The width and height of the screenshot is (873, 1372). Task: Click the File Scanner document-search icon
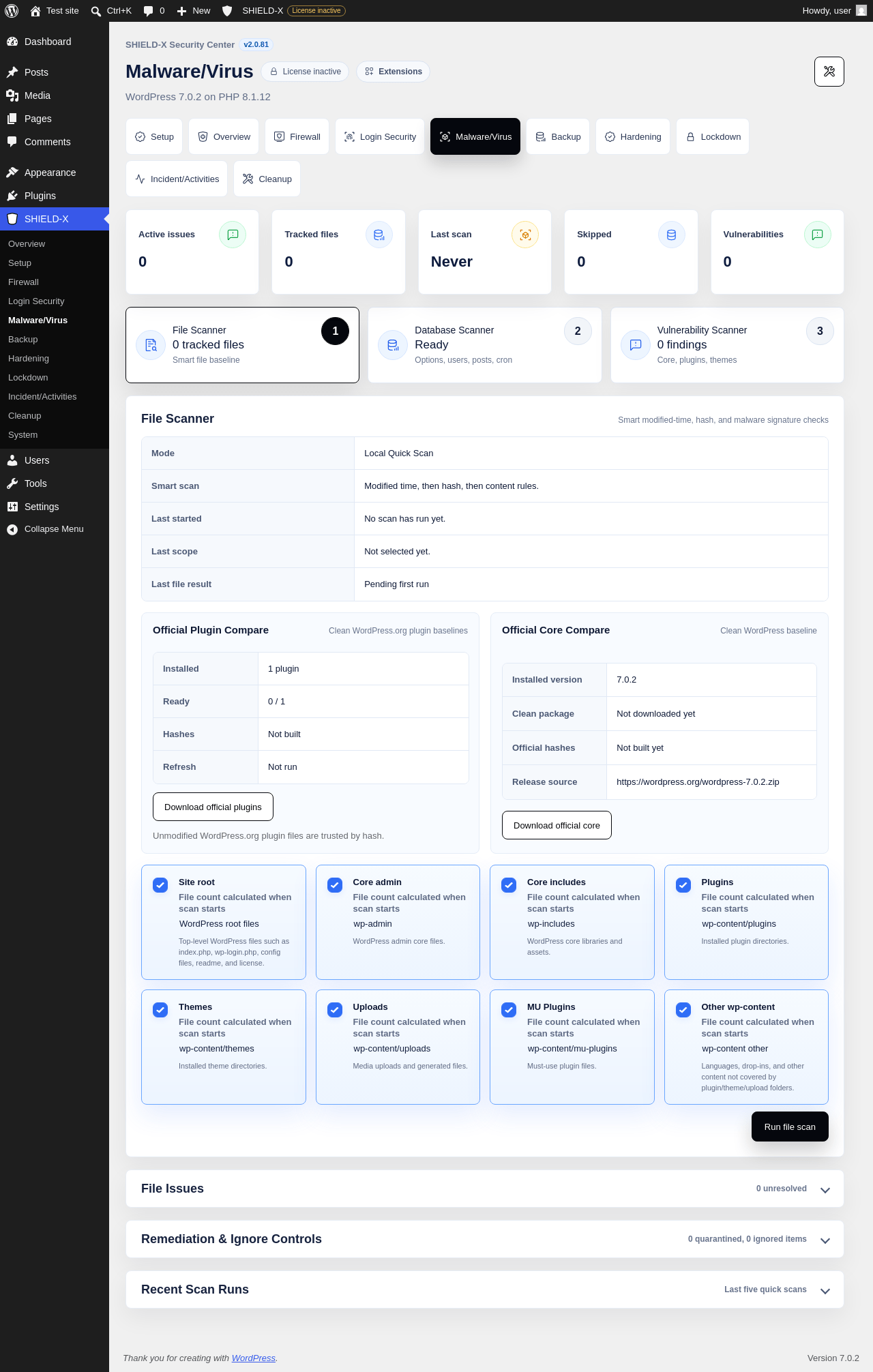pos(151,345)
